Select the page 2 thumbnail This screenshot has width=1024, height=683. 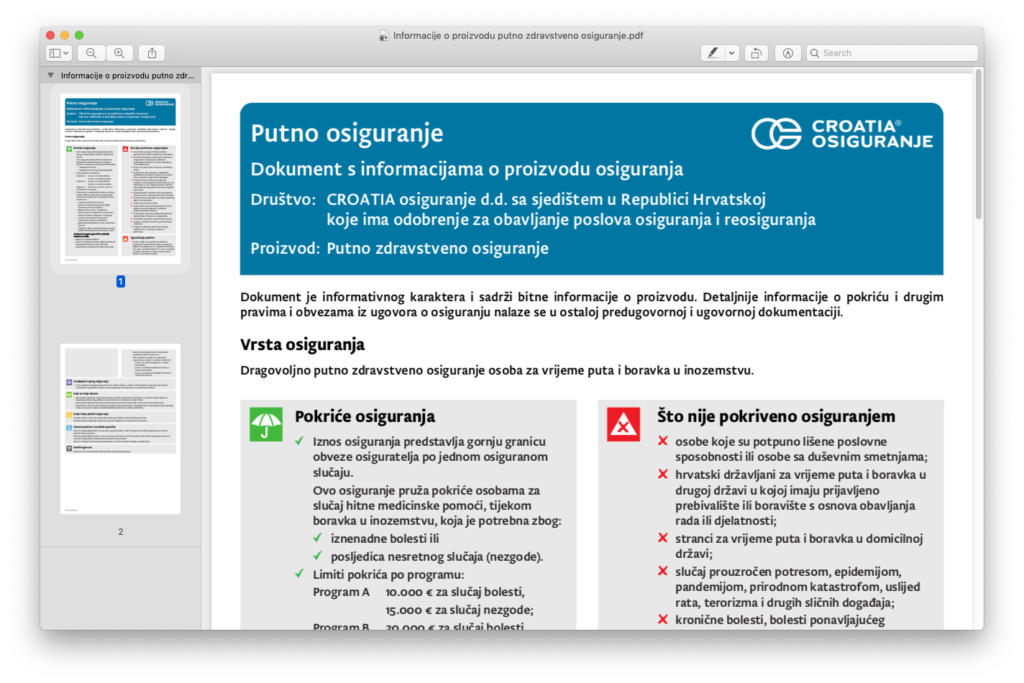coord(120,429)
